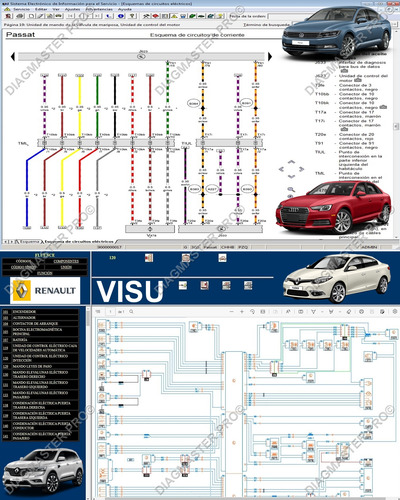Open the Editar menu
The image size is (400, 500).
coord(41,9)
